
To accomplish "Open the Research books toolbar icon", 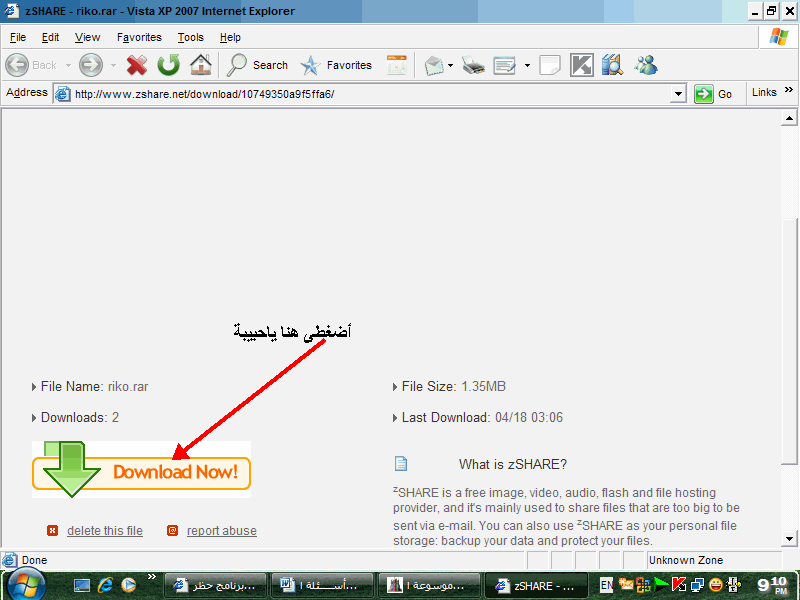I will (612, 65).
